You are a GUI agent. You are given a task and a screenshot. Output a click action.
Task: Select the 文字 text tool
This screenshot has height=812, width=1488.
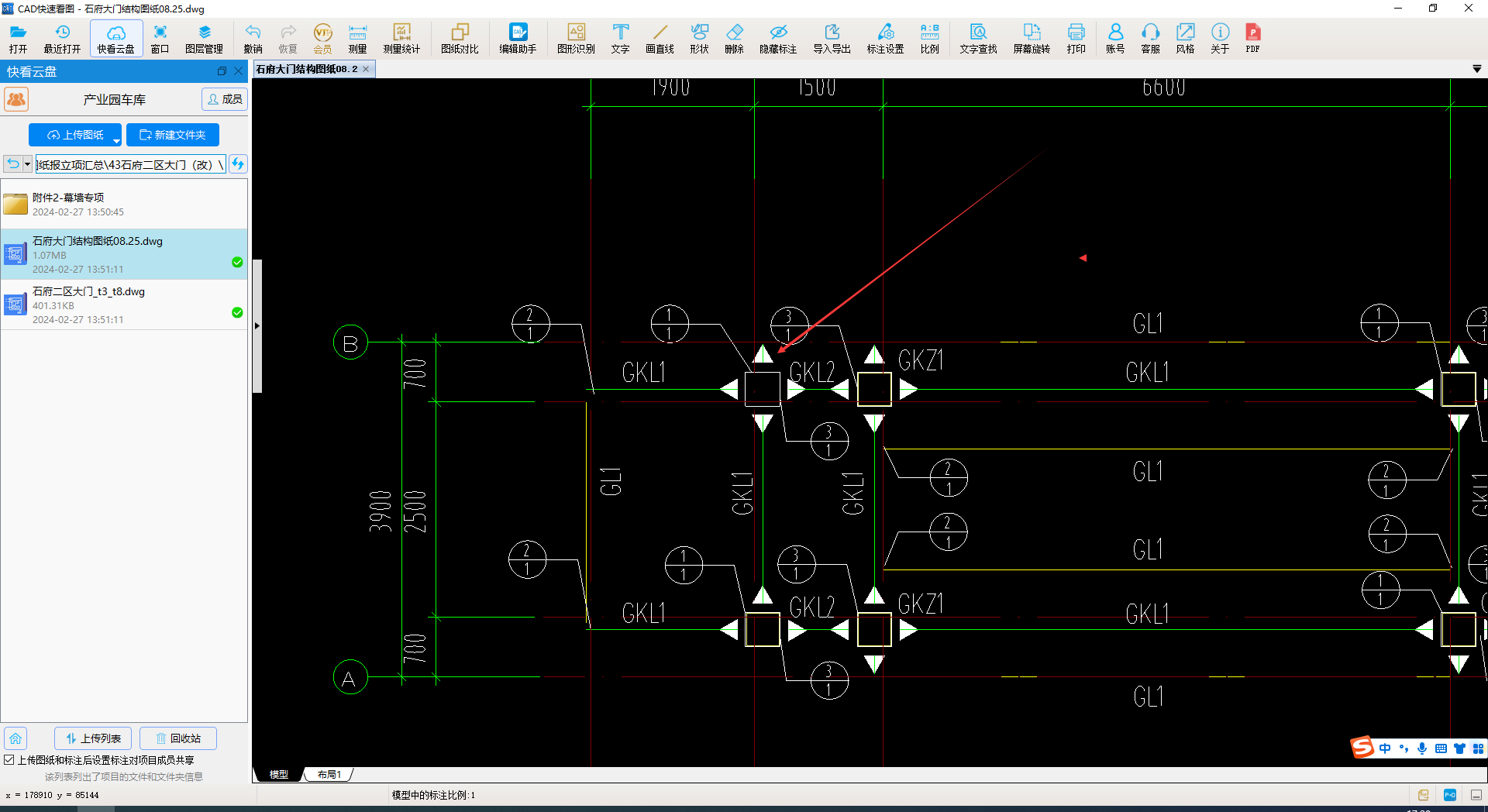pyautogui.click(x=620, y=38)
